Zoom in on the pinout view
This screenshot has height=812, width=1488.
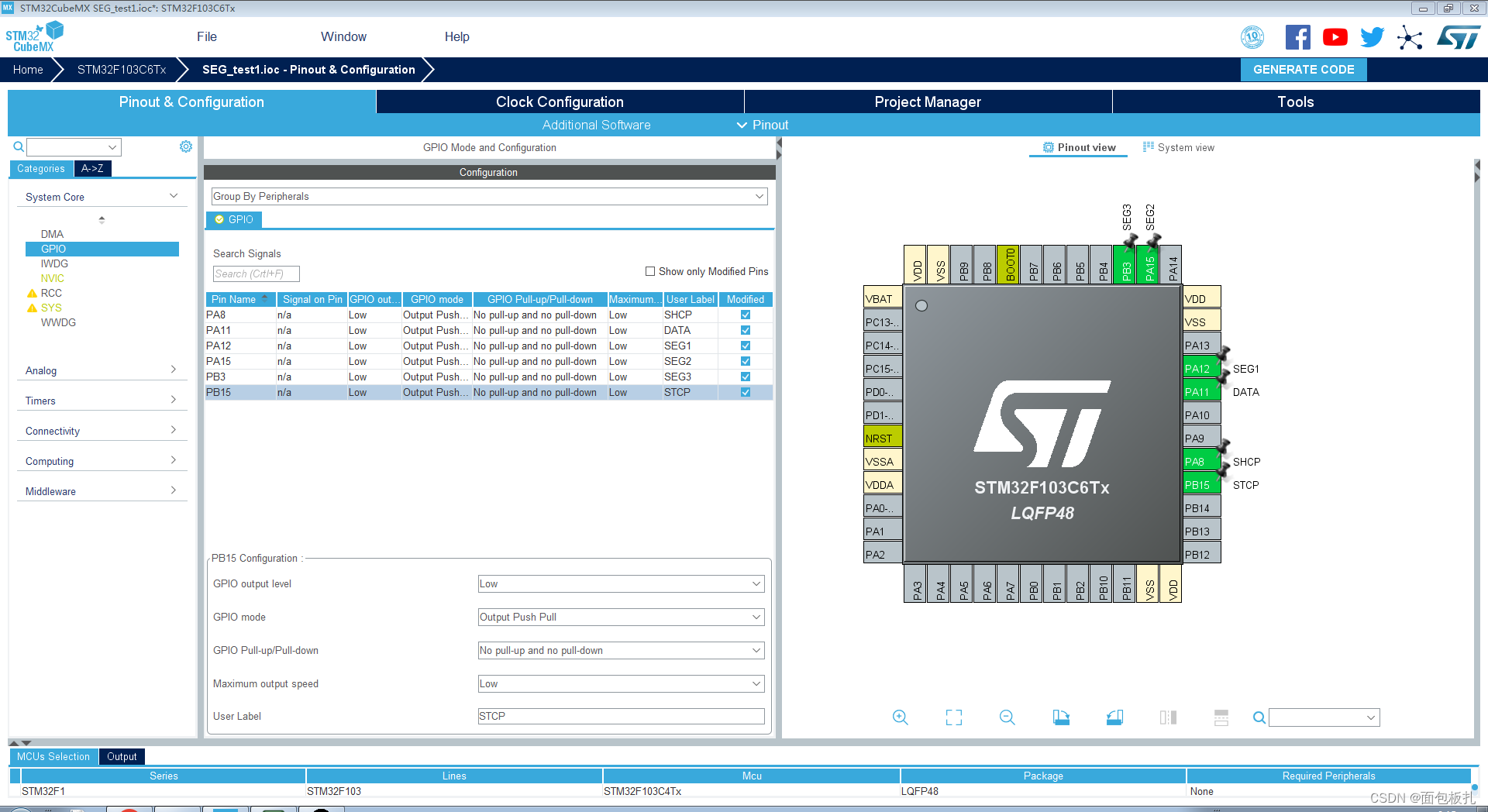click(900, 717)
